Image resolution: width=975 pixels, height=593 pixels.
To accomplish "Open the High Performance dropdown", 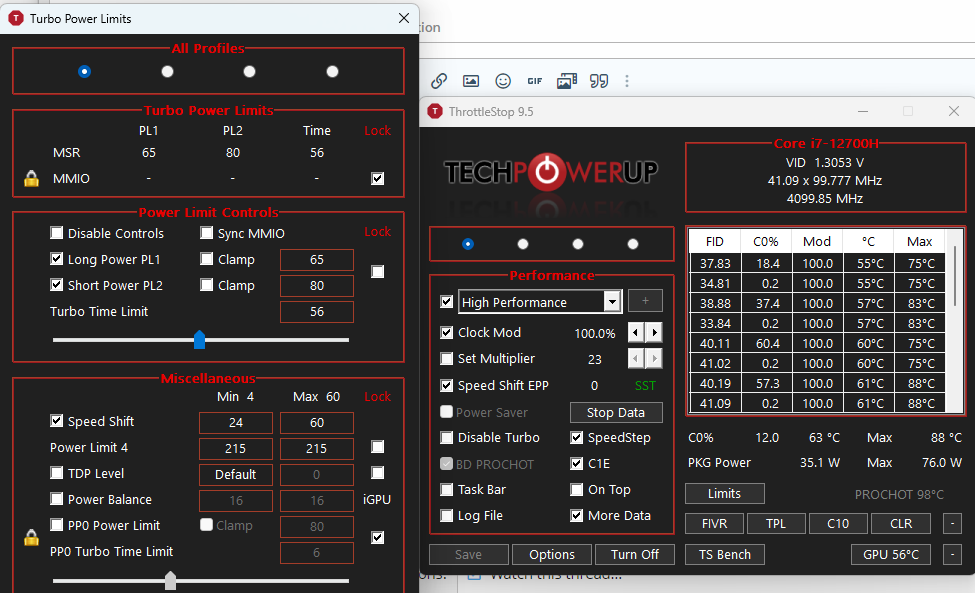I will pyautogui.click(x=612, y=302).
